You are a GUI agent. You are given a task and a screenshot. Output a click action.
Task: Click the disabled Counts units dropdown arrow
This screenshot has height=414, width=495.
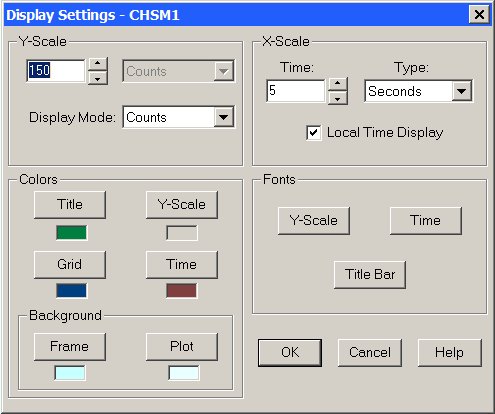(x=223, y=71)
